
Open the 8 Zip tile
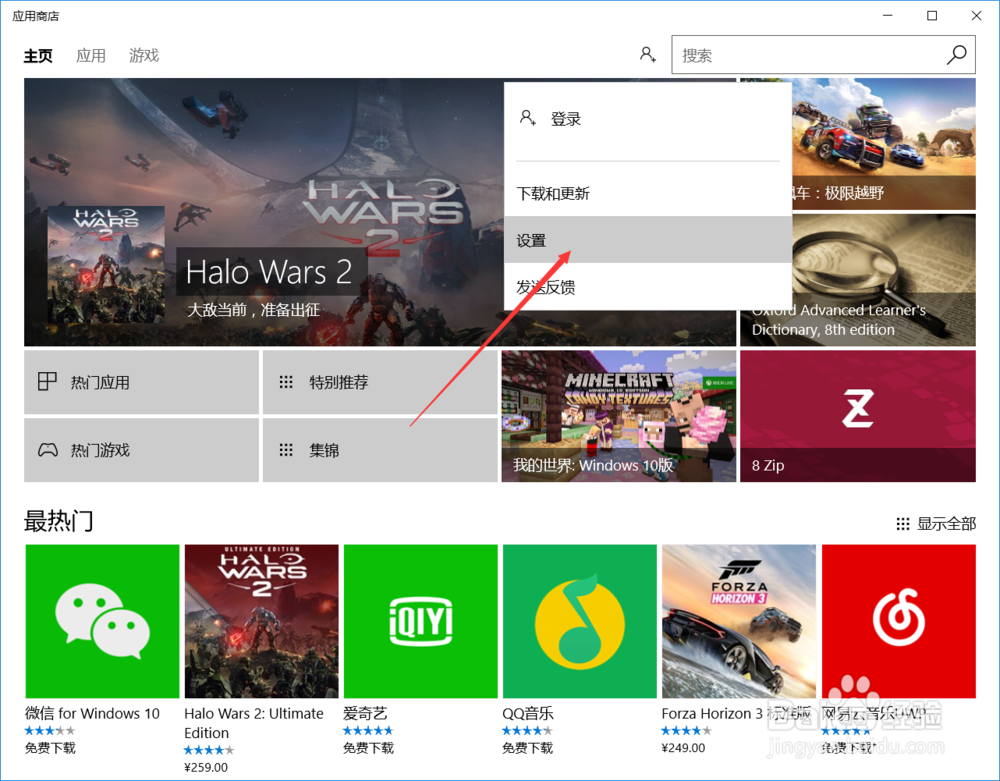point(858,416)
